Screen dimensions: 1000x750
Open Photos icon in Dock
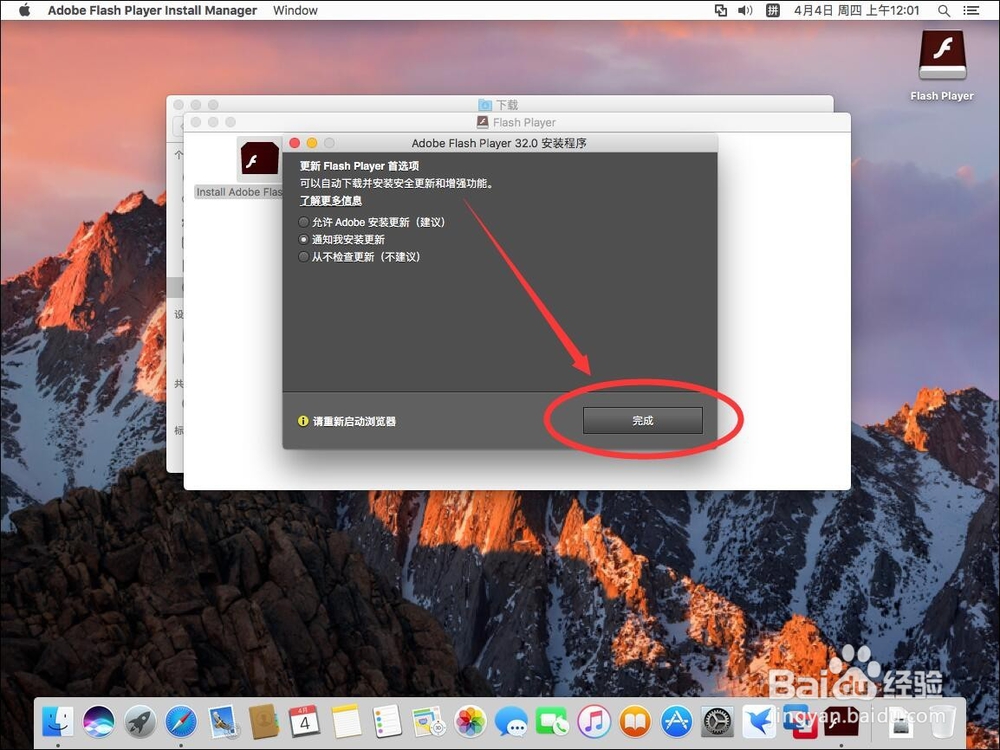470,721
